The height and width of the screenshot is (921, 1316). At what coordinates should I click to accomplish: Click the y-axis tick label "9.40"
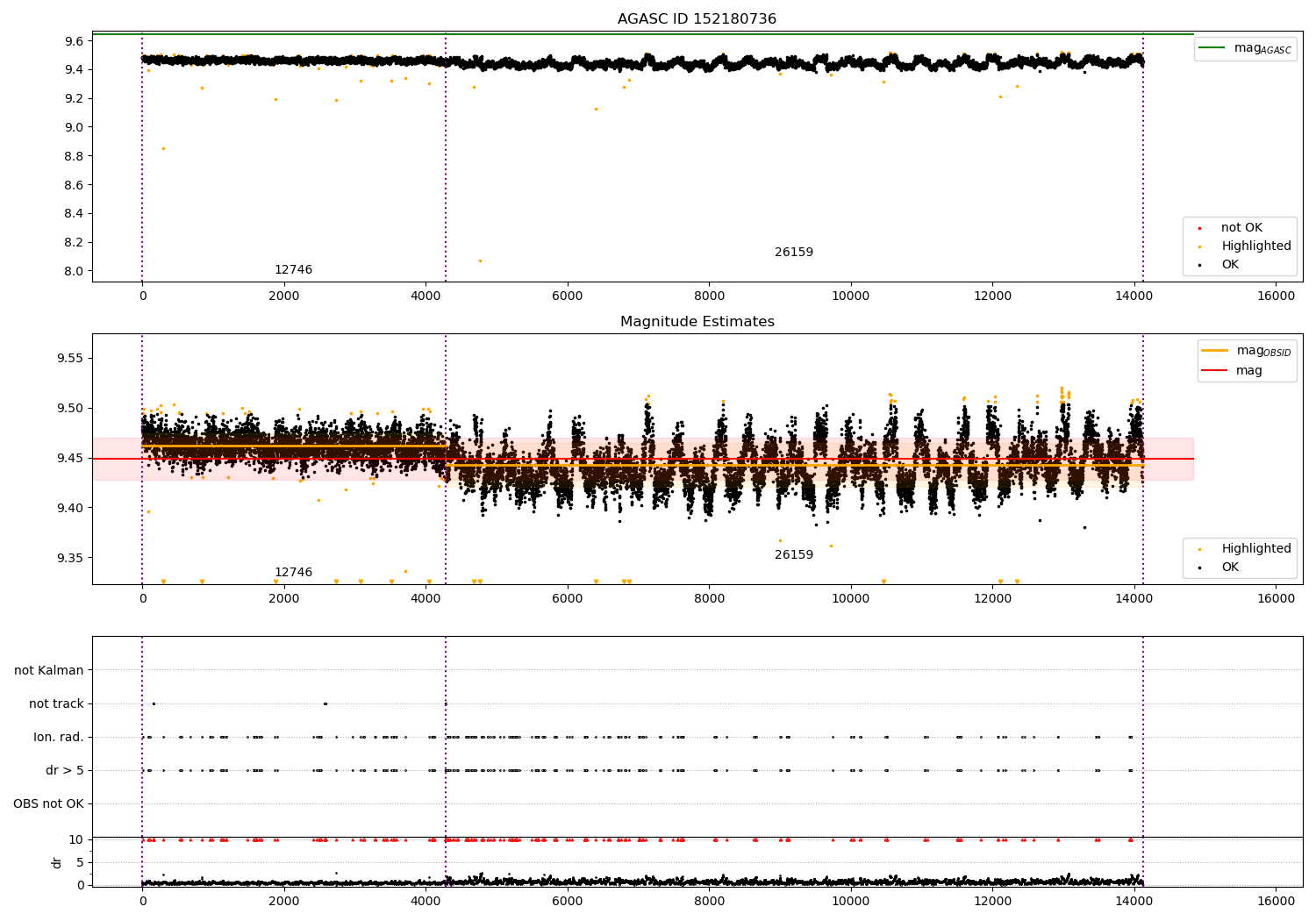click(70, 508)
